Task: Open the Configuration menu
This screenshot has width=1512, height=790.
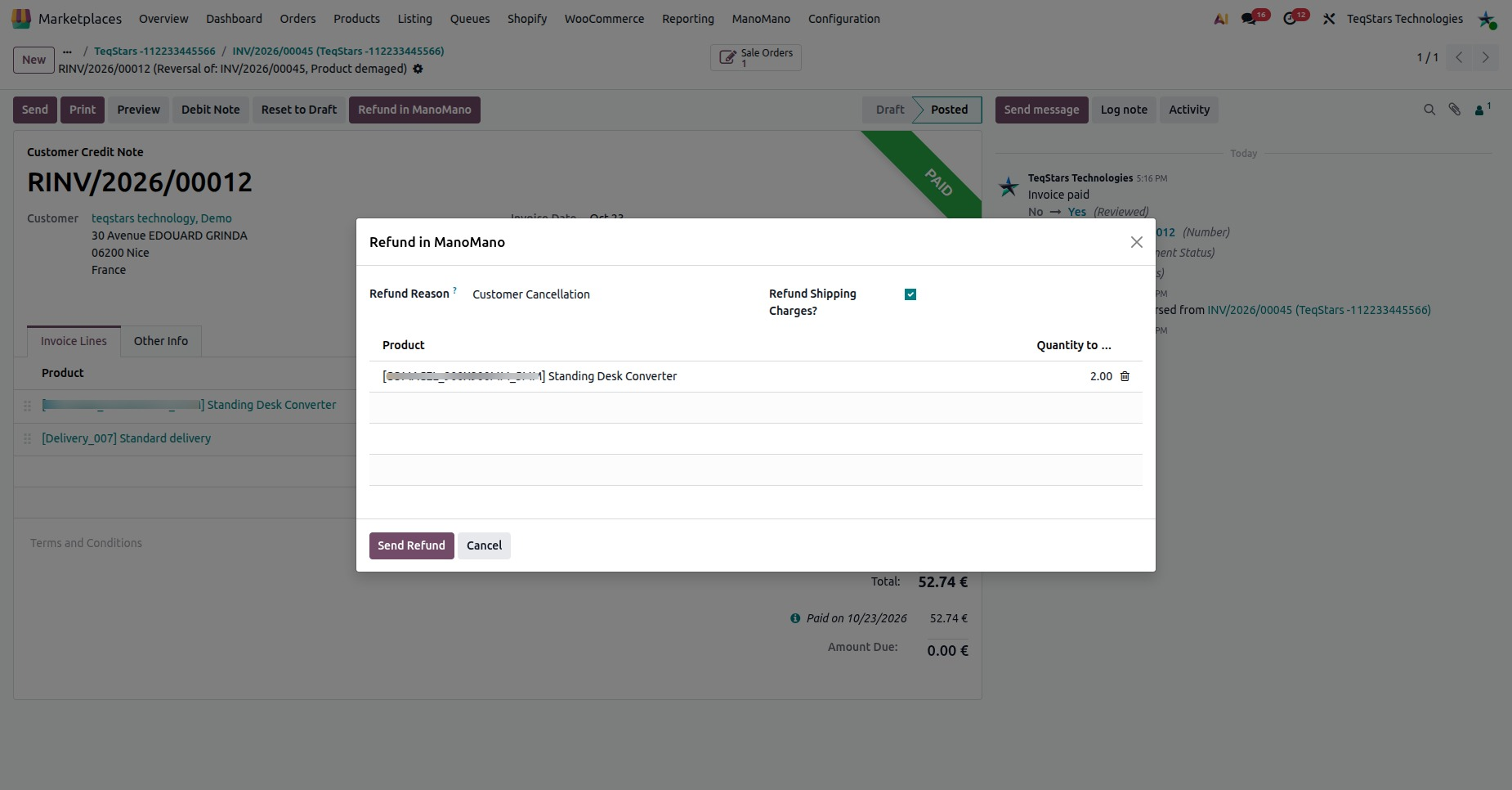Action: (843, 19)
